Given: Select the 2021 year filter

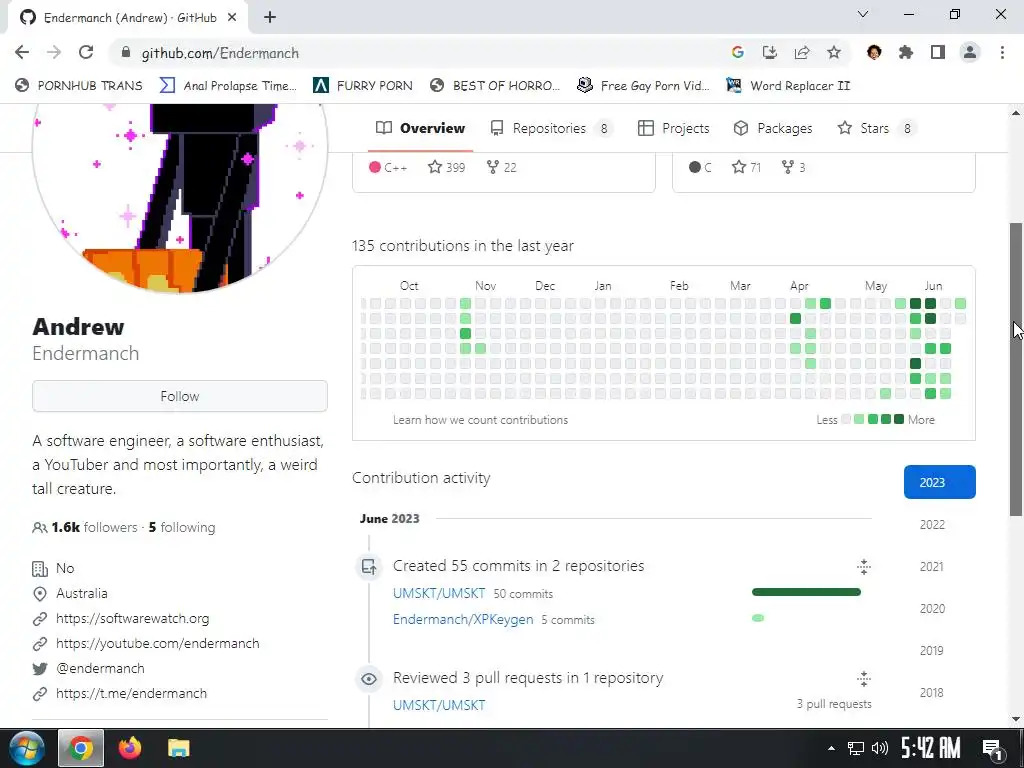Looking at the screenshot, I should (x=932, y=566).
